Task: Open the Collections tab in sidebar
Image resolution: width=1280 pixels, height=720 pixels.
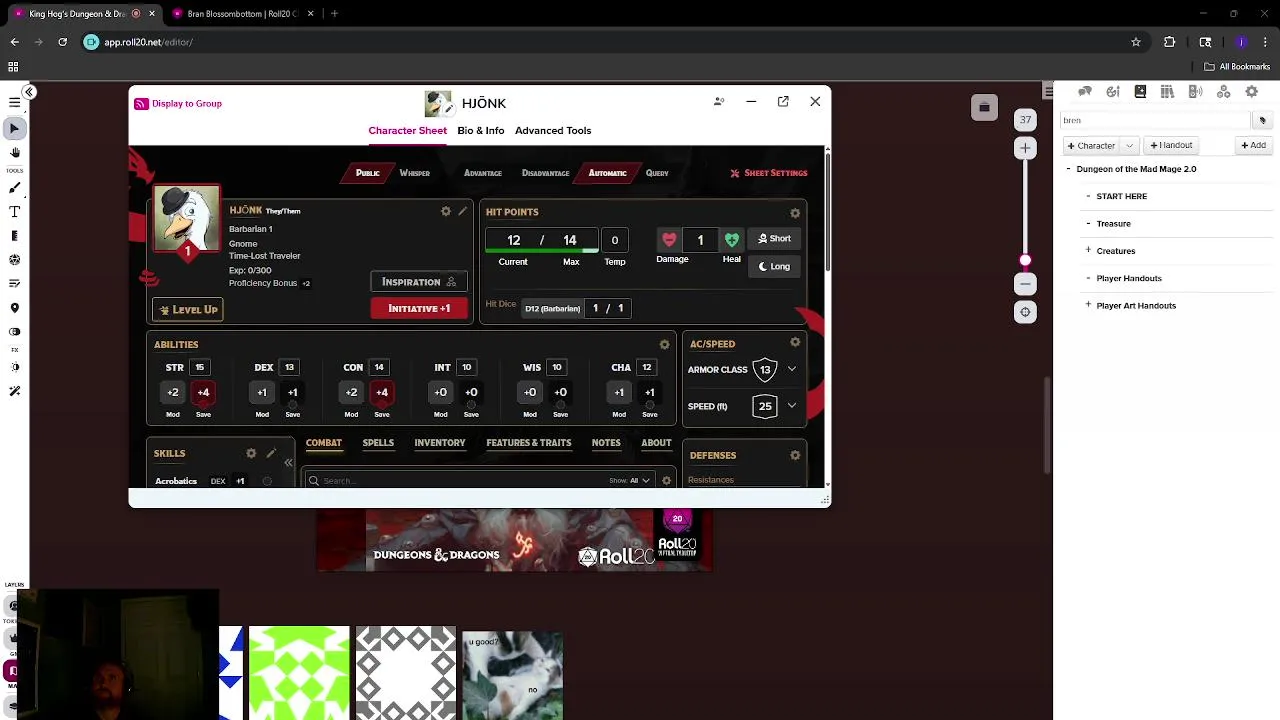Action: (x=1223, y=92)
